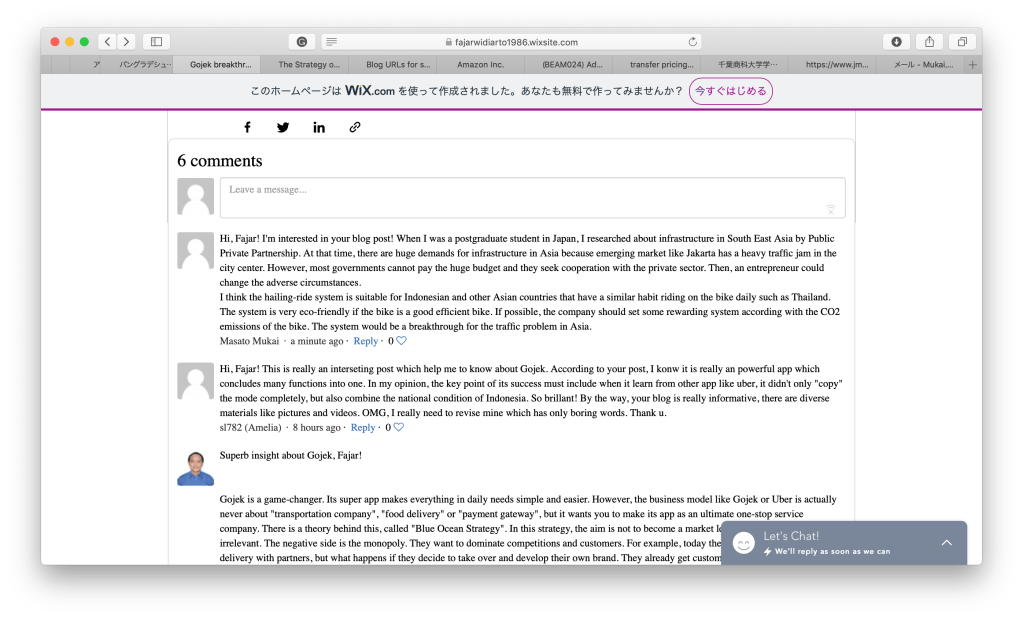Copy post link chain icon
1023x619 pixels.
click(x=355, y=127)
